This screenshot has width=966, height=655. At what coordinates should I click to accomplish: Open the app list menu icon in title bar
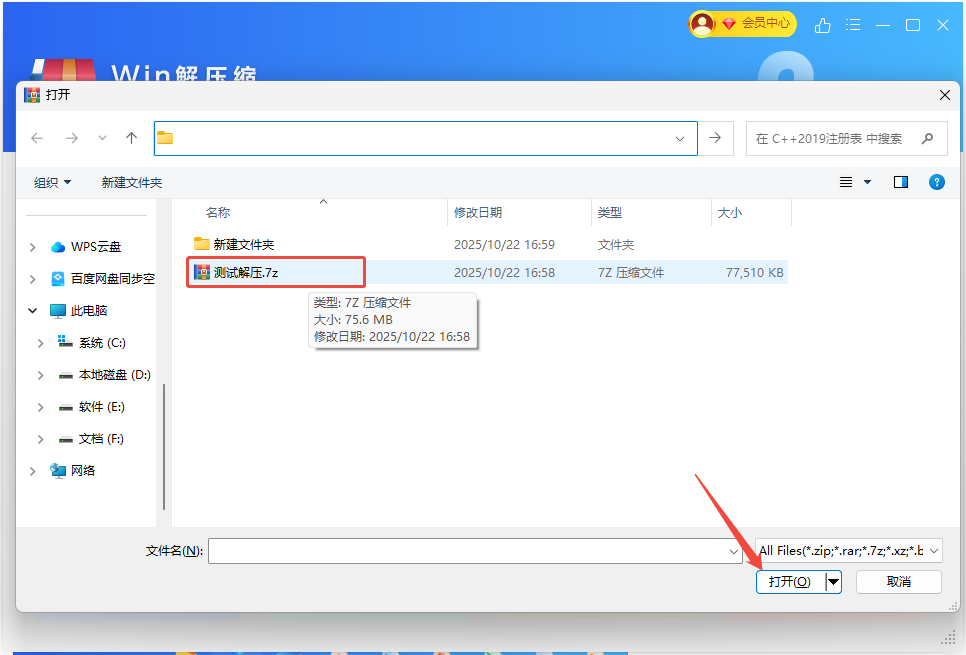tap(853, 25)
